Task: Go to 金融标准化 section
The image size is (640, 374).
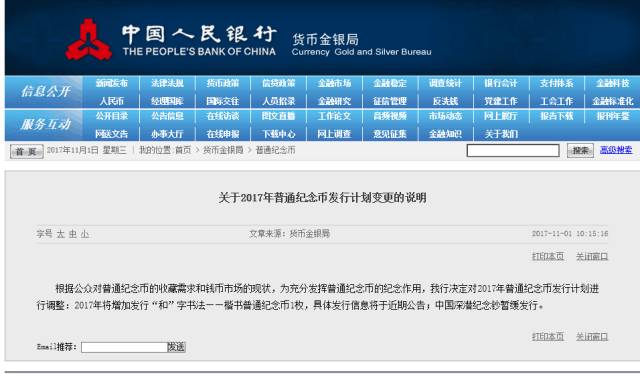Action: click(613, 101)
